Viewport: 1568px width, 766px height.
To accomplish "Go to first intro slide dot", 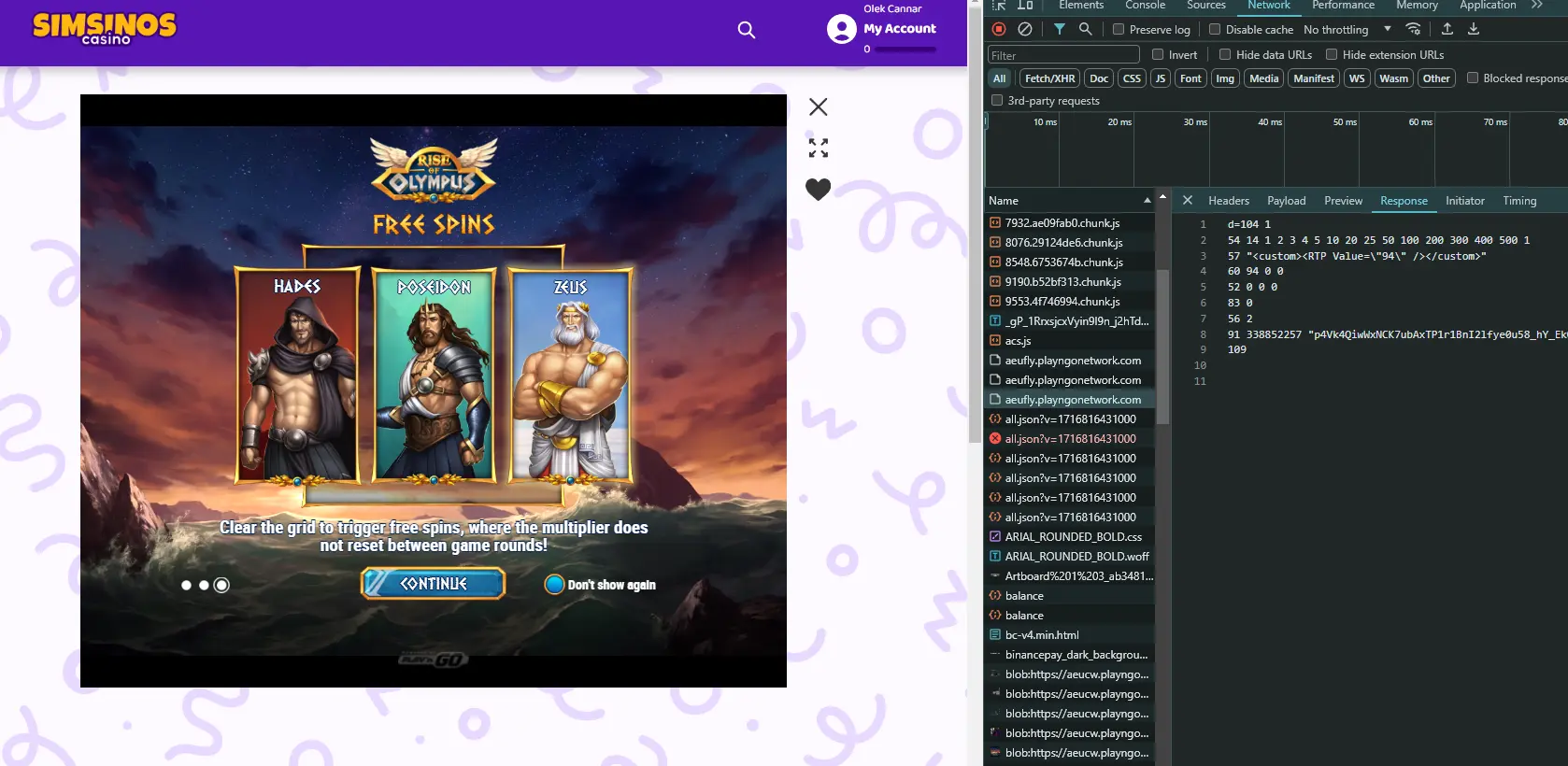I will click(186, 586).
